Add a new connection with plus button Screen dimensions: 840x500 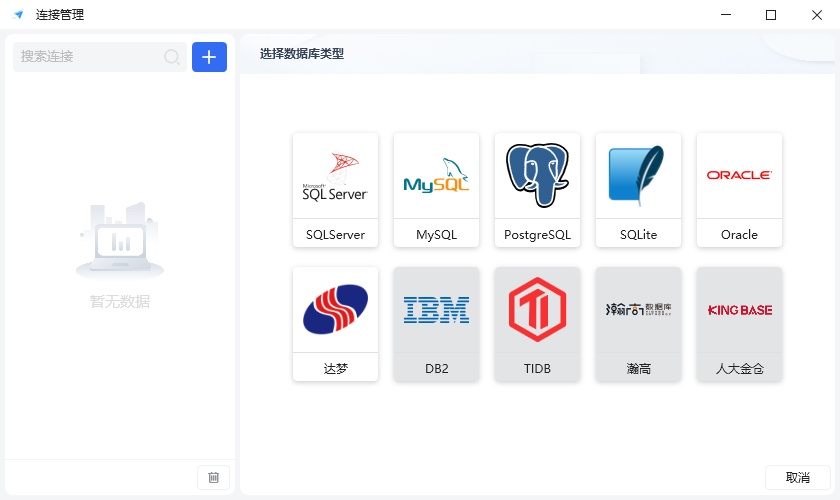(x=209, y=57)
